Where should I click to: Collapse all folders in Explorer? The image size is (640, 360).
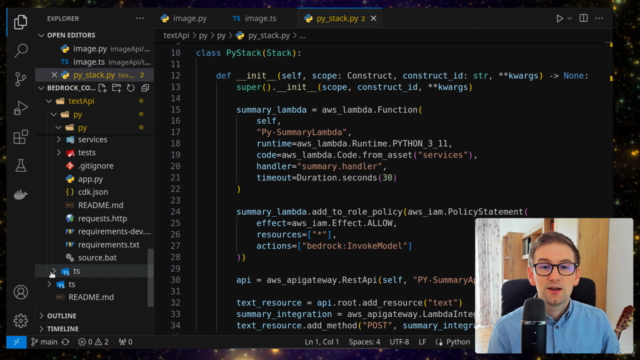pos(145,88)
